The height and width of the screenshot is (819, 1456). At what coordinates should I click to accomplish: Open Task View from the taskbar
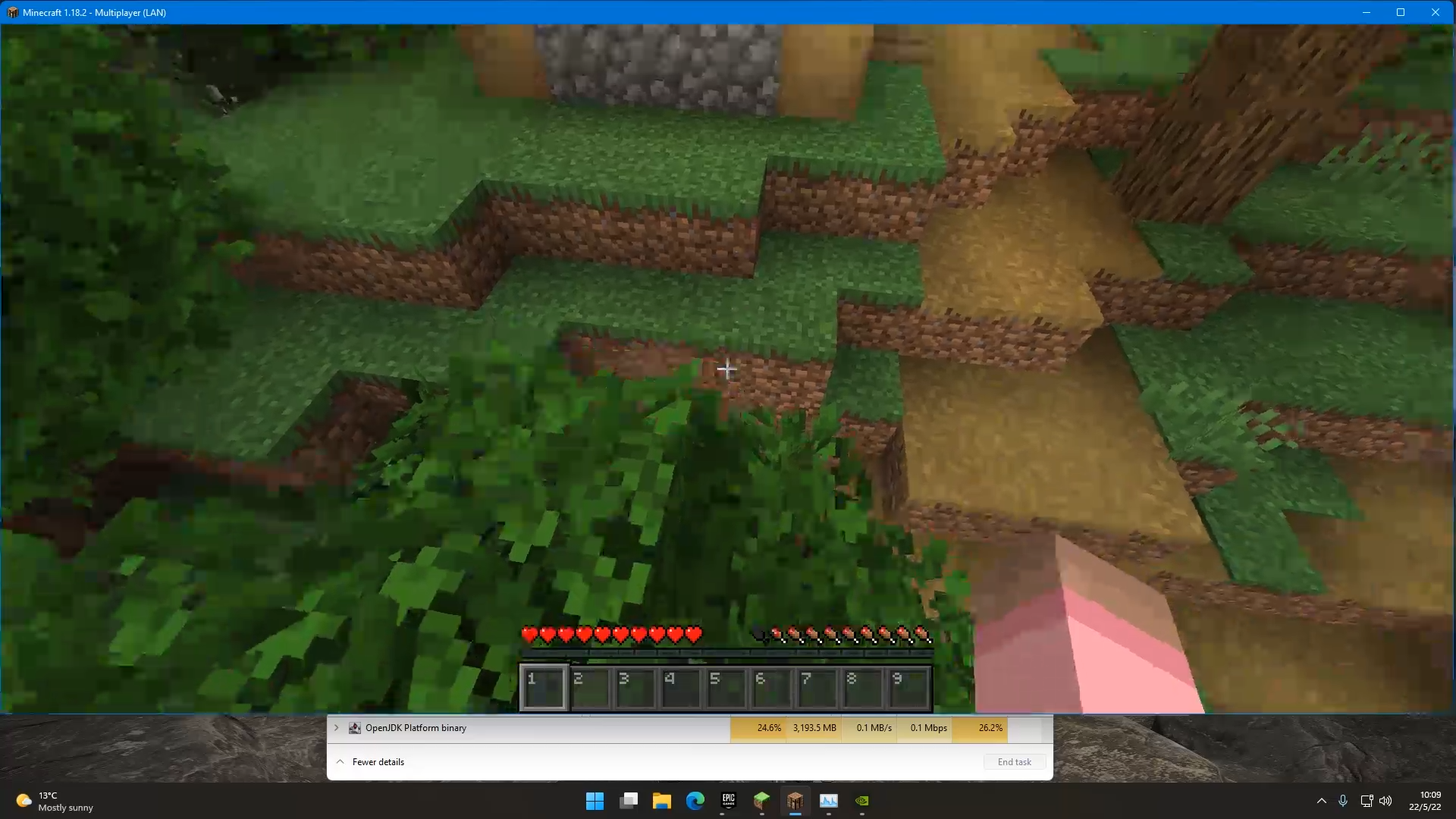tap(628, 801)
